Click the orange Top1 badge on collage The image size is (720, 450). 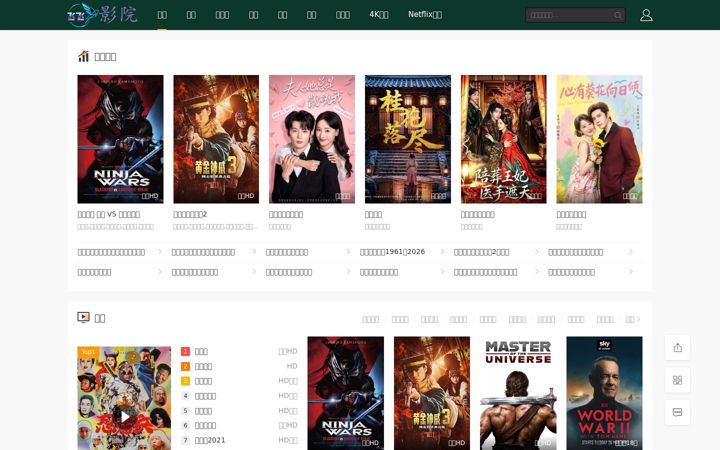pyautogui.click(x=88, y=352)
